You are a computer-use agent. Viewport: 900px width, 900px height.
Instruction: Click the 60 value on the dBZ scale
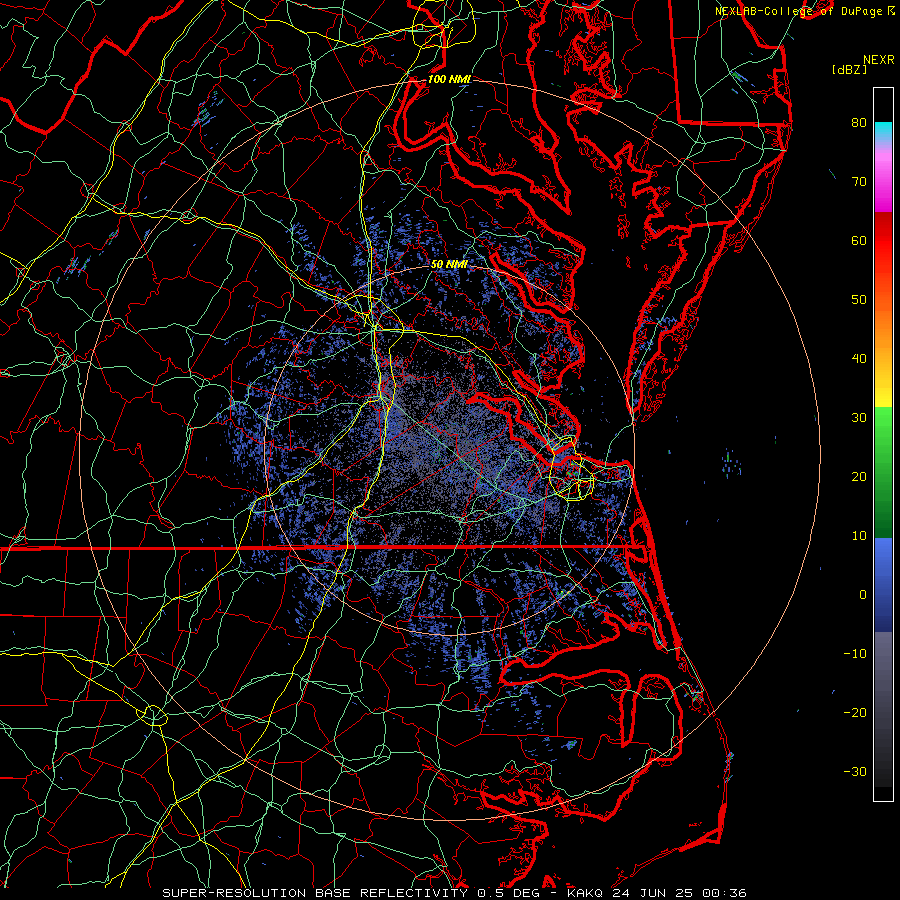(859, 240)
